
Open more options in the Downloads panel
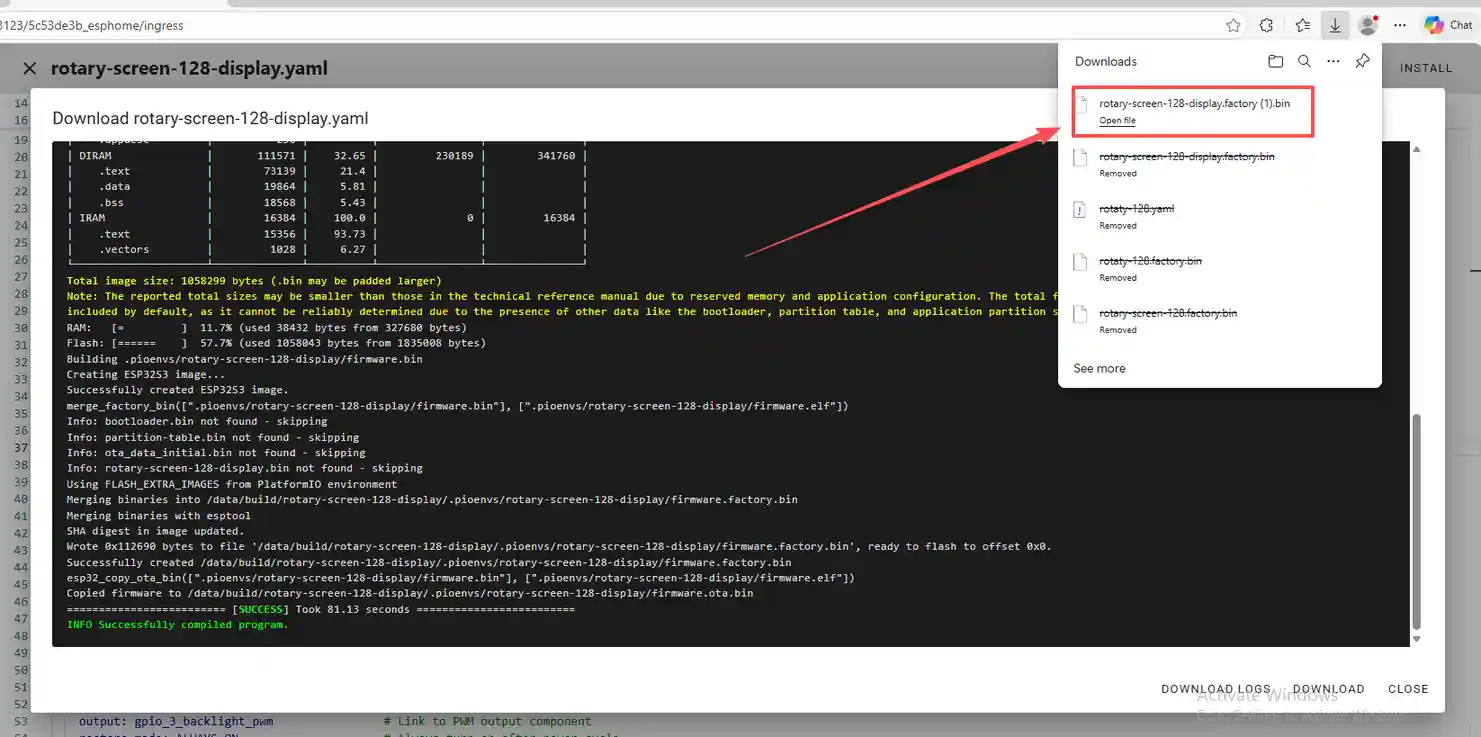coord(1333,62)
